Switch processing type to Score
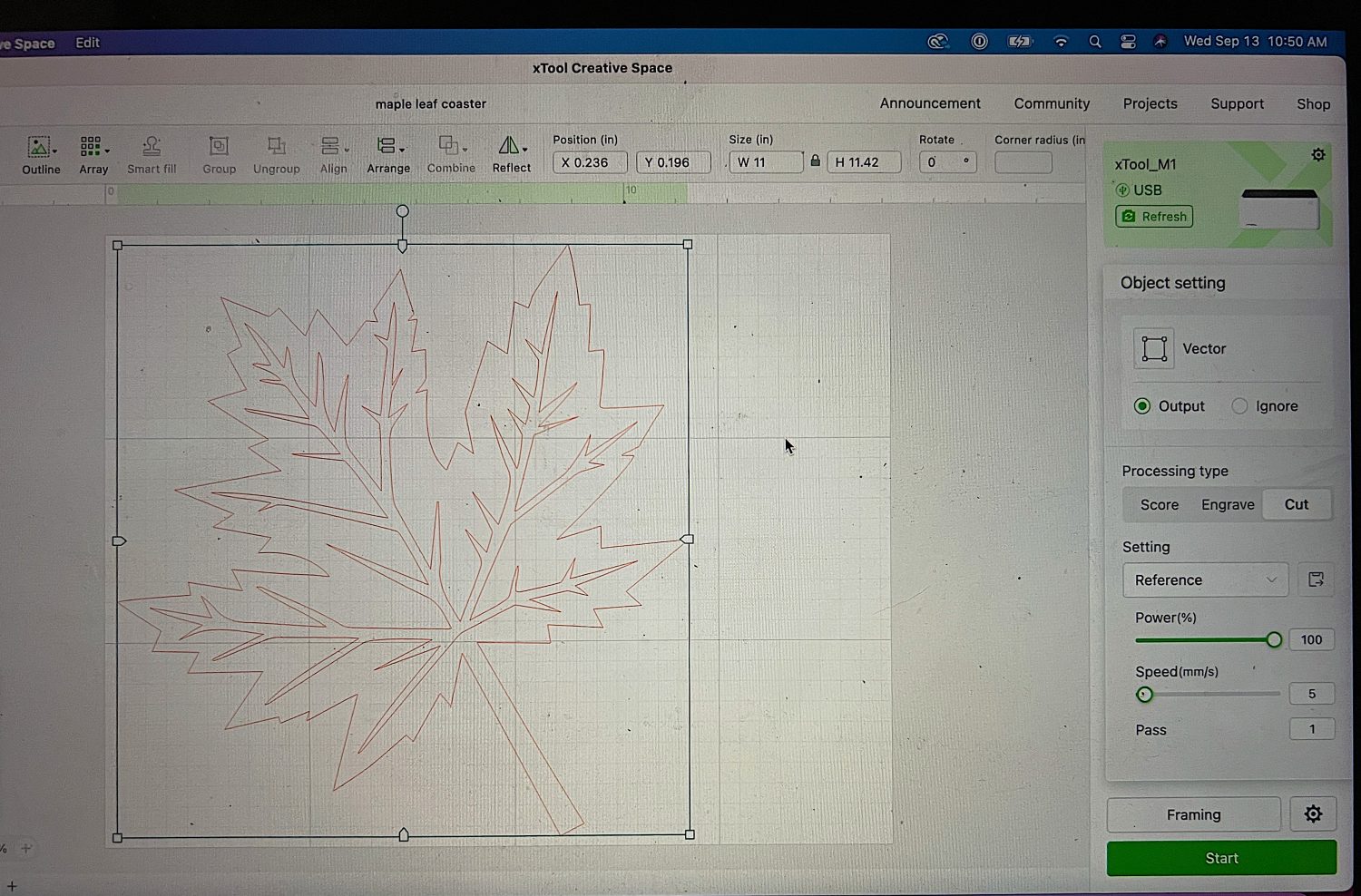The height and width of the screenshot is (896, 1361). click(x=1159, y=505)
